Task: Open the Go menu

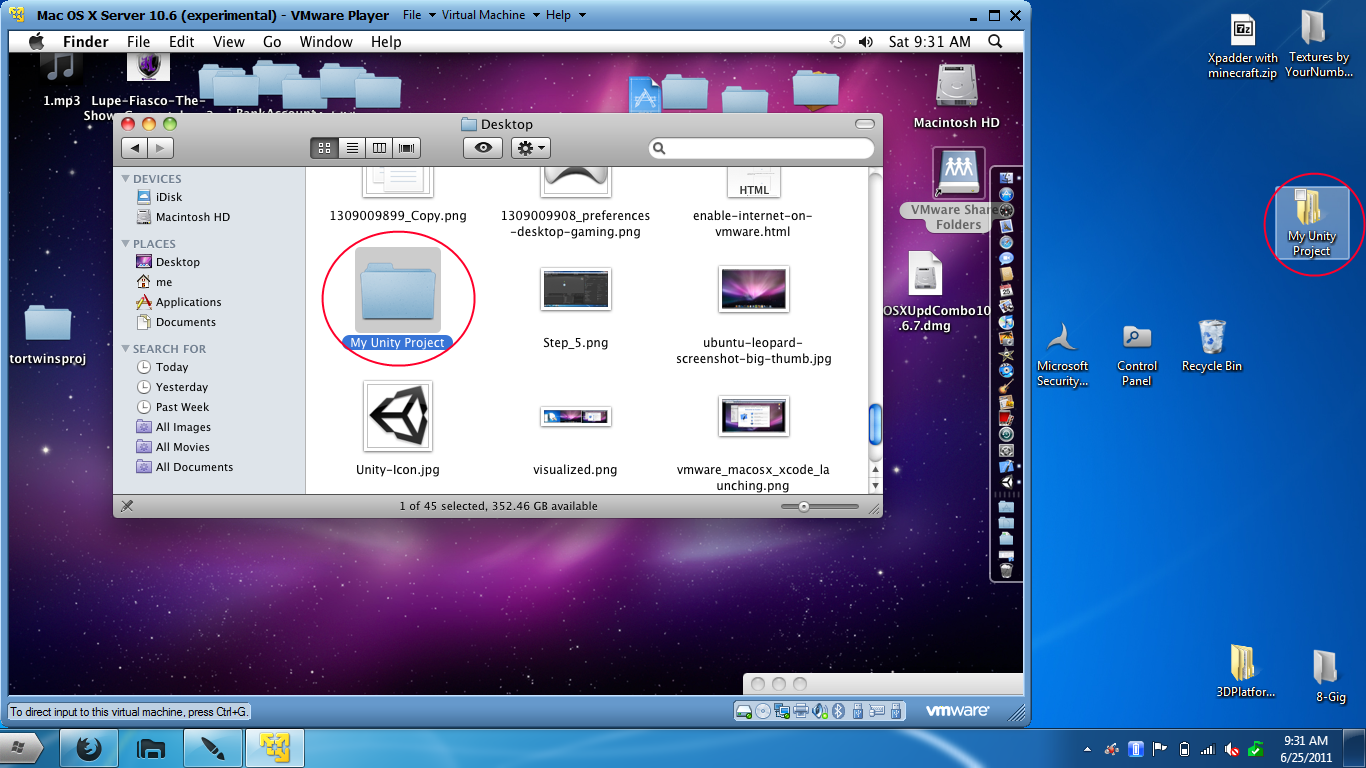Action: 272,42
